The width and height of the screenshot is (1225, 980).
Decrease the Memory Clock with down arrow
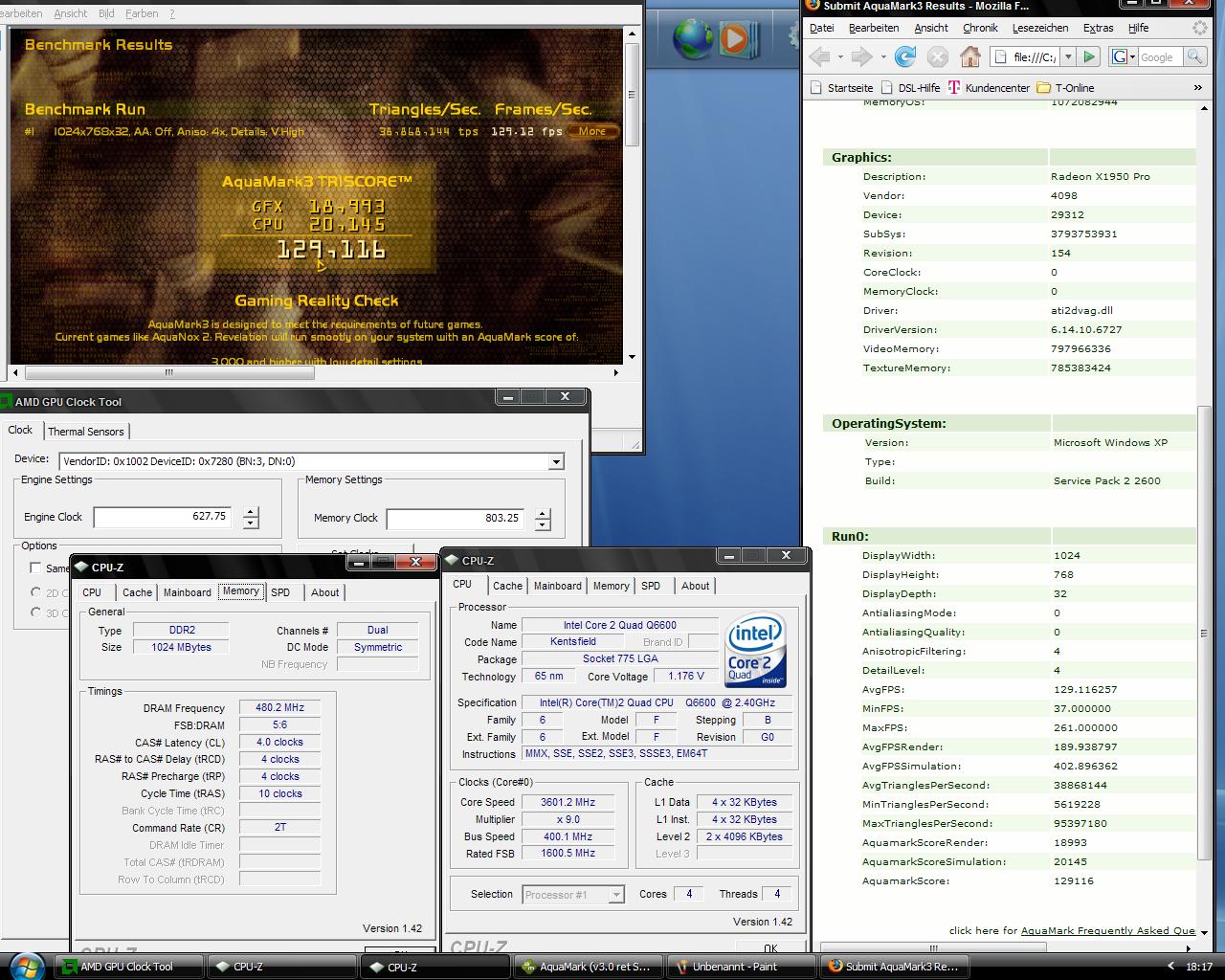point(543,524)
